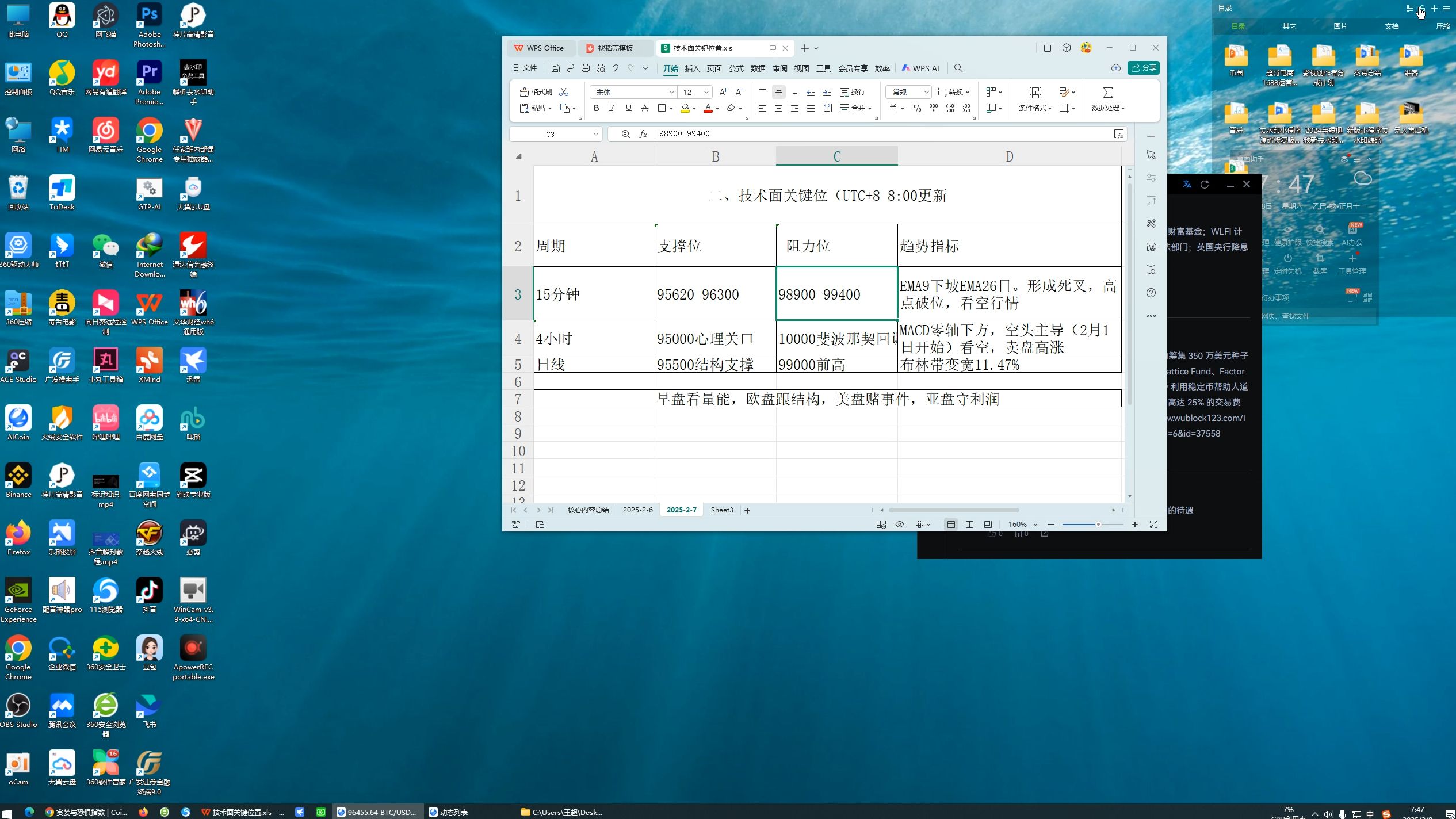Viewport: 1456px width, 819px height.
Task: Click the fx insert function icon
Action: pos(644,134)
